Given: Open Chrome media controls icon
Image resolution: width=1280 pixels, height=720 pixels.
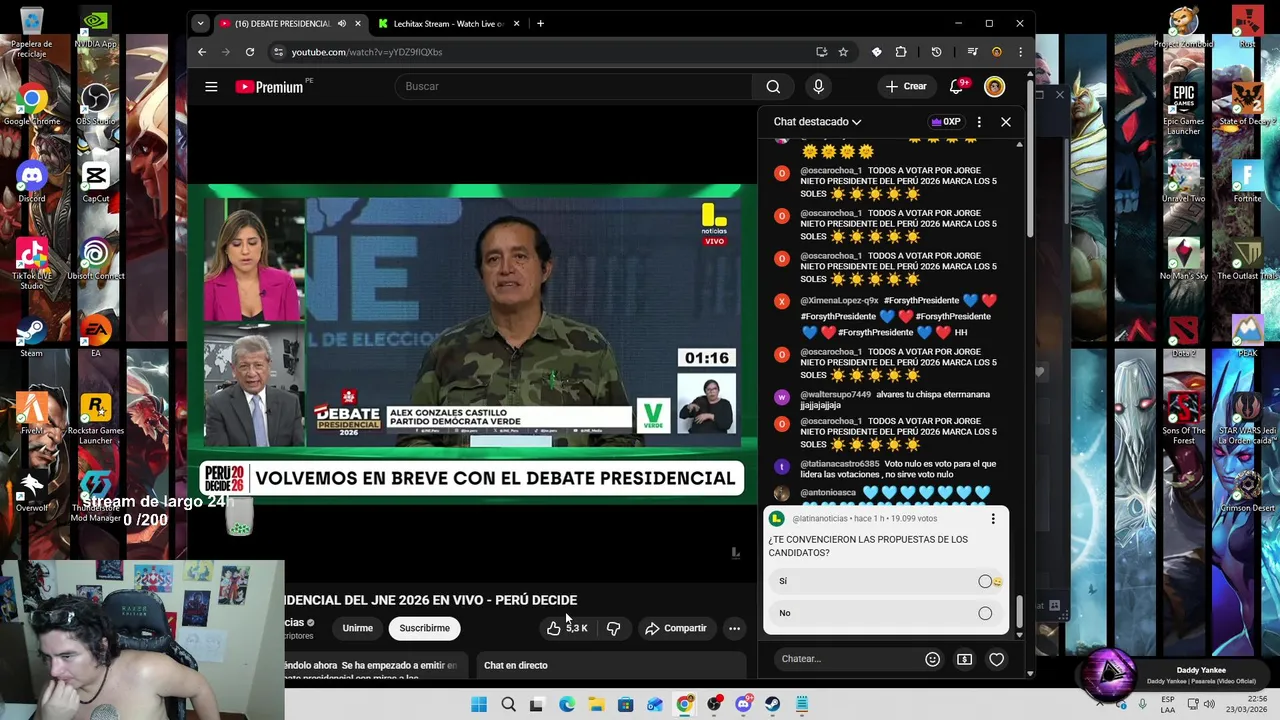Looking at the screenshot, I should (x=972, y=52).
